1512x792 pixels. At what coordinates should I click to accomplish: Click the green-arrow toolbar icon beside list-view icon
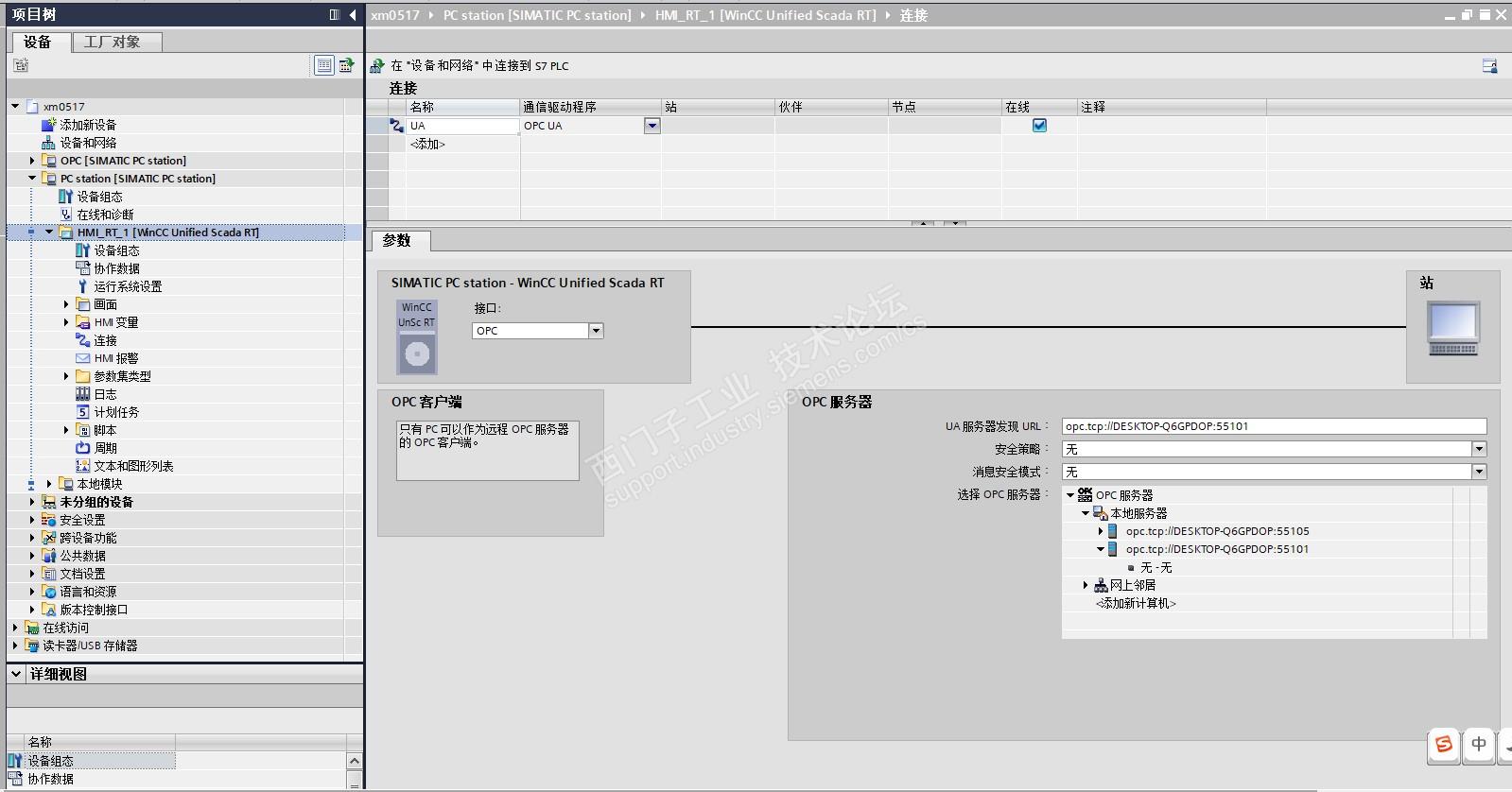point(347,65)
